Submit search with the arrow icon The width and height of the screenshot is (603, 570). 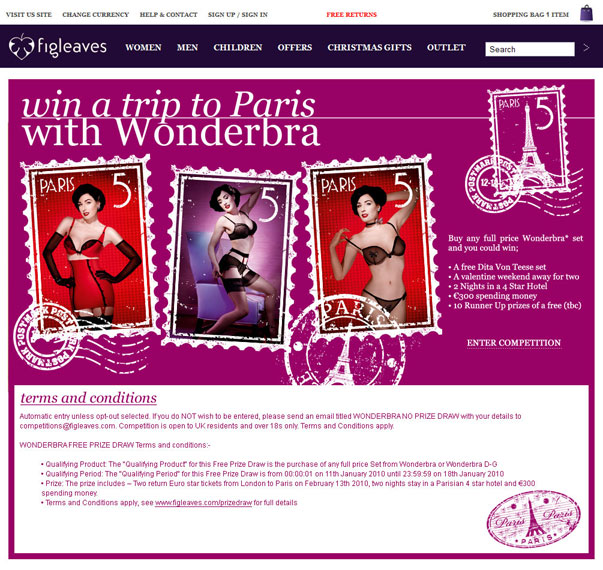pyautogui.click(x=586, y=48)
